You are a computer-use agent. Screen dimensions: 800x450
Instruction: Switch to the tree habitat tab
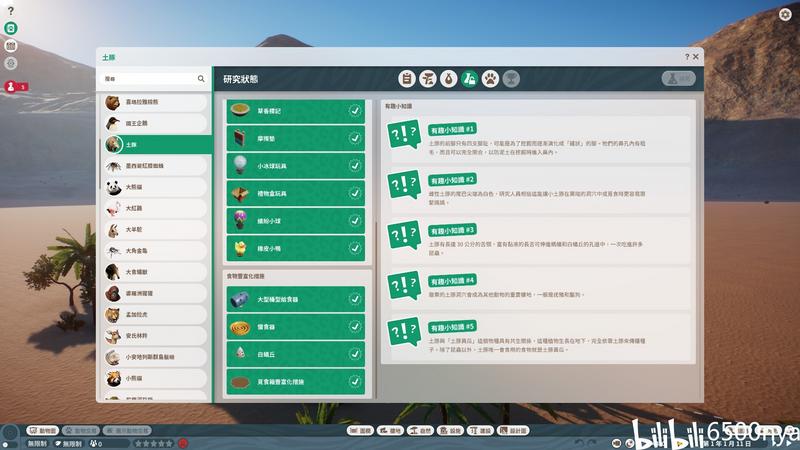(428, 79)
